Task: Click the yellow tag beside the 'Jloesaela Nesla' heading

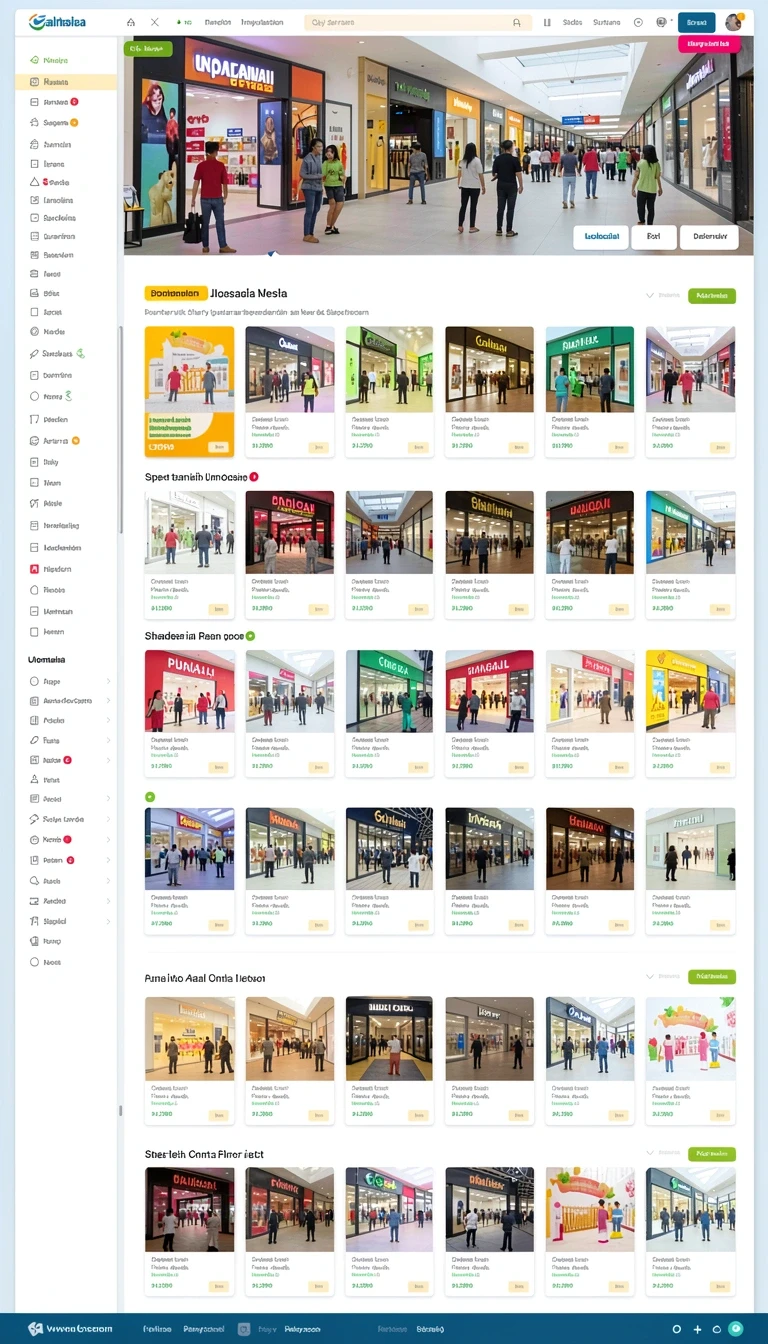Action: point(176,293)
